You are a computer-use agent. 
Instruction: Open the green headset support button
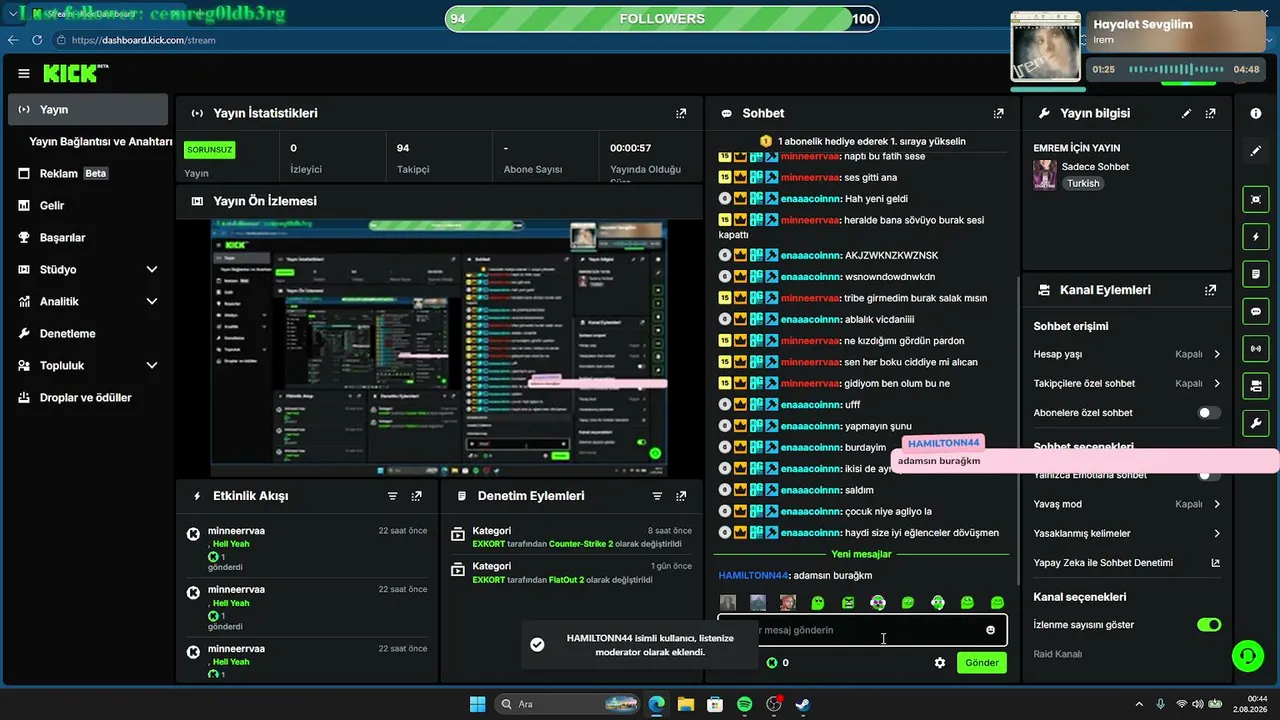1247,656
